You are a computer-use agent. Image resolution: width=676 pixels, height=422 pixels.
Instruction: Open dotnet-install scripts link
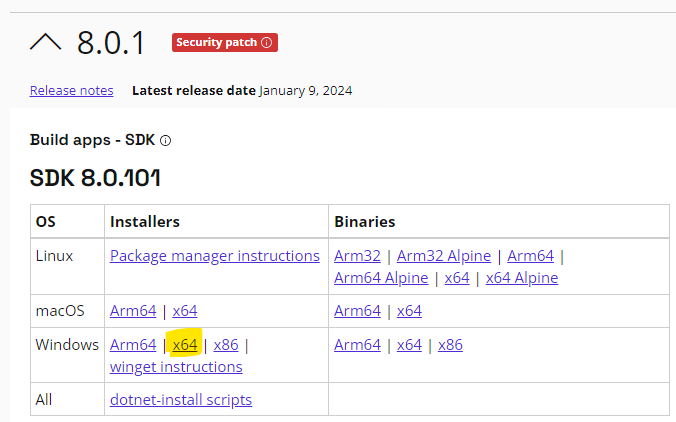[x=181, y=400]
